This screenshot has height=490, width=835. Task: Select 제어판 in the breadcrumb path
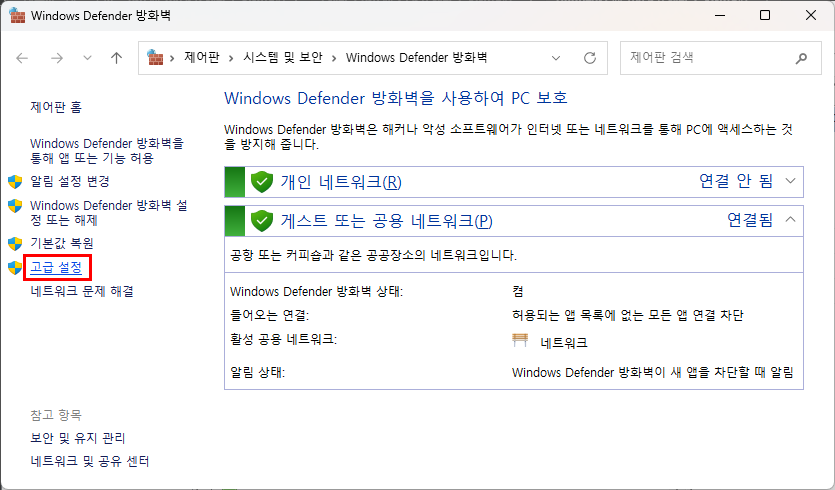(x=202, y=57)
